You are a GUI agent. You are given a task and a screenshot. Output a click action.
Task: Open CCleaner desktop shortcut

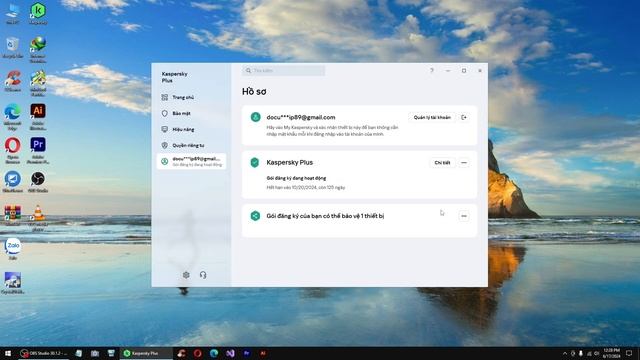tap(13, 80)
